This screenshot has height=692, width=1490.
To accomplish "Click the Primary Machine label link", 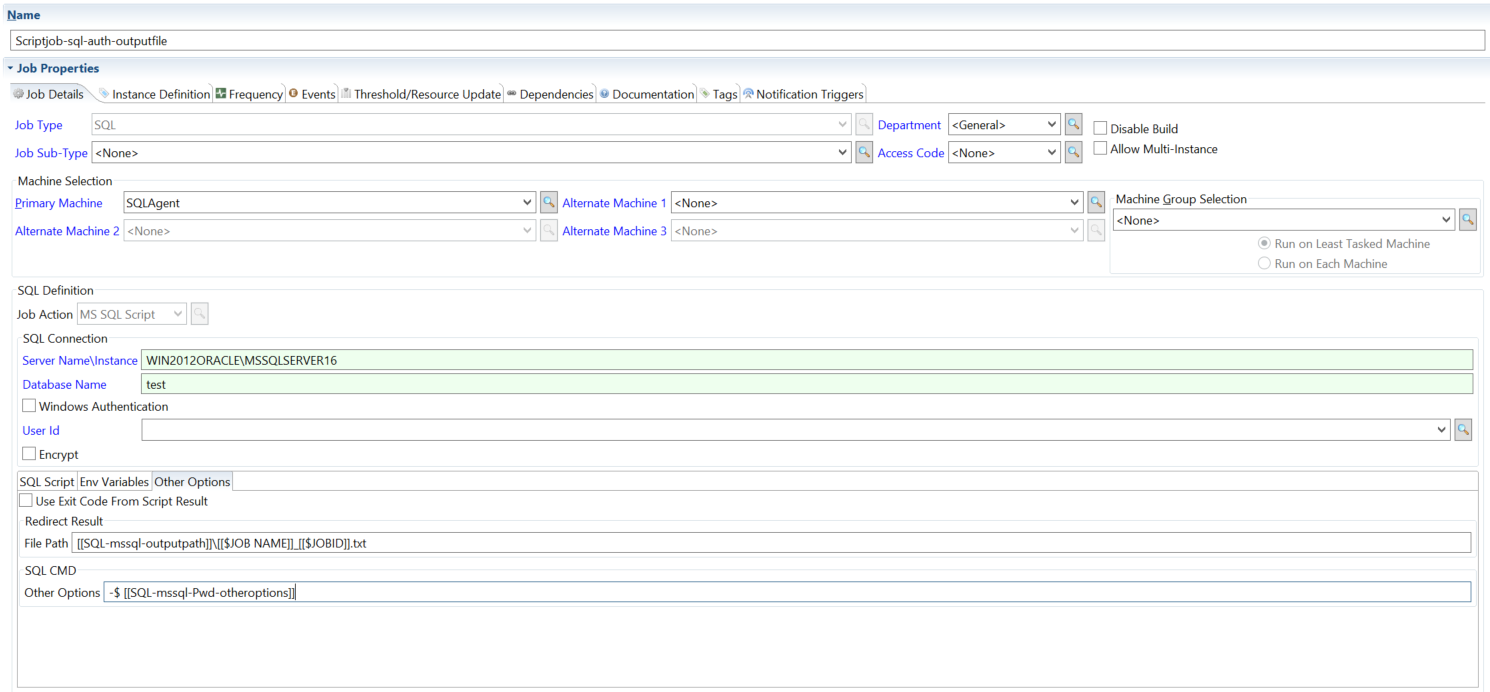I will click(x=59, y=203).
